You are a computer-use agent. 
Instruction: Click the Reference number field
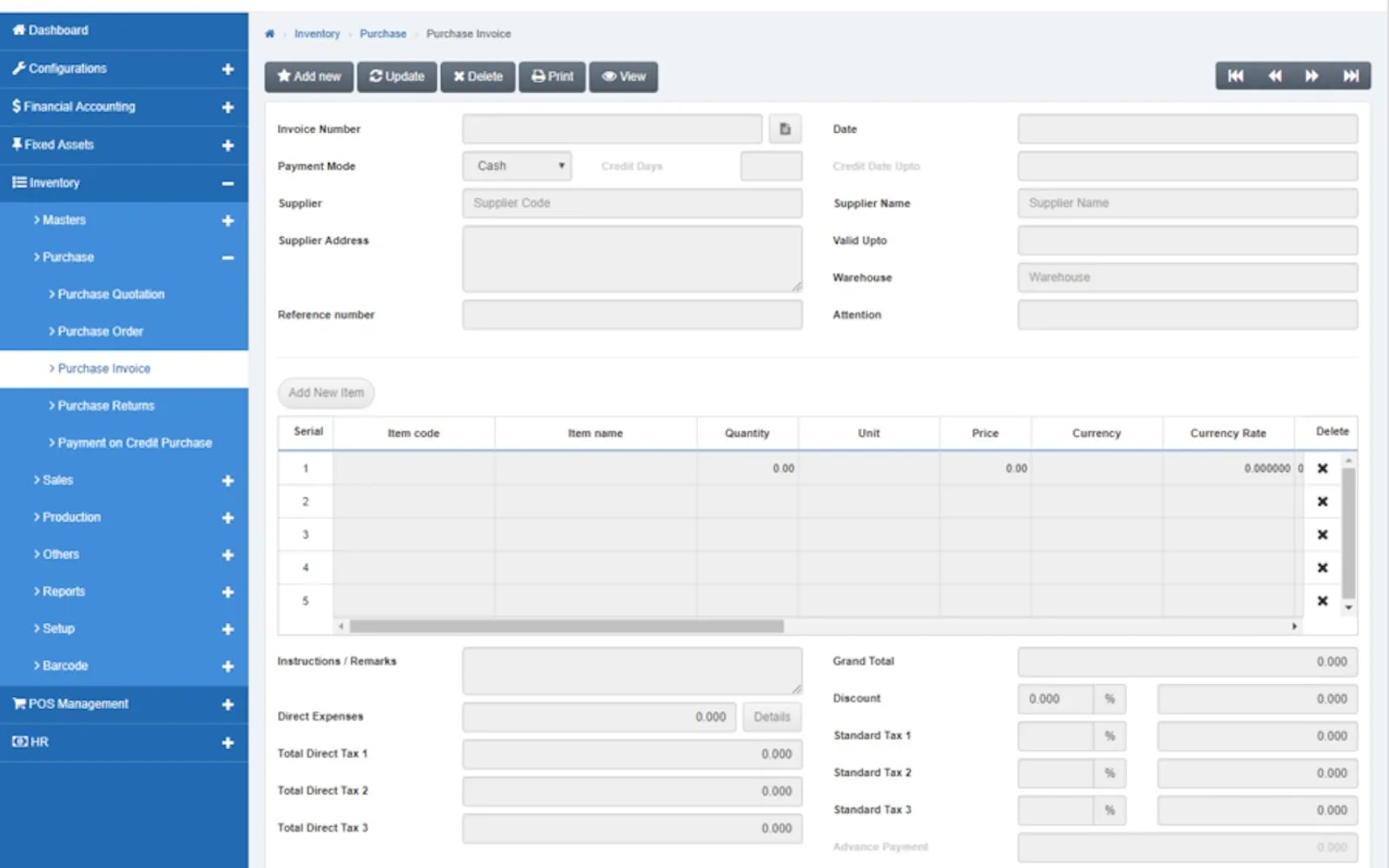[632, 315]
